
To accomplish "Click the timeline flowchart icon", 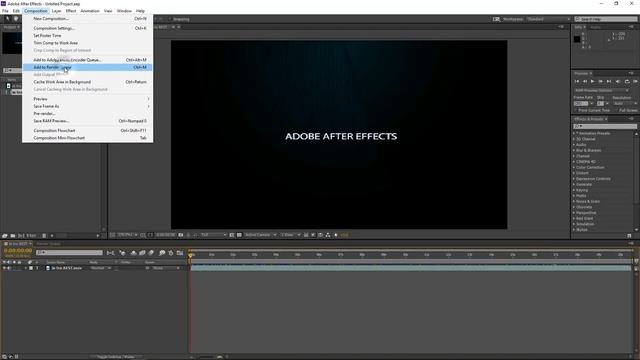I will click(x=110, y=253).
